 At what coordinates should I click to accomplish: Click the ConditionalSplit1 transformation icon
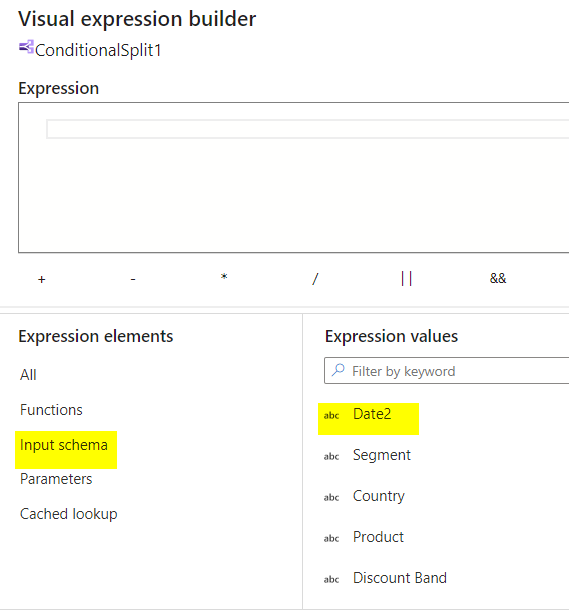[26, 47]
